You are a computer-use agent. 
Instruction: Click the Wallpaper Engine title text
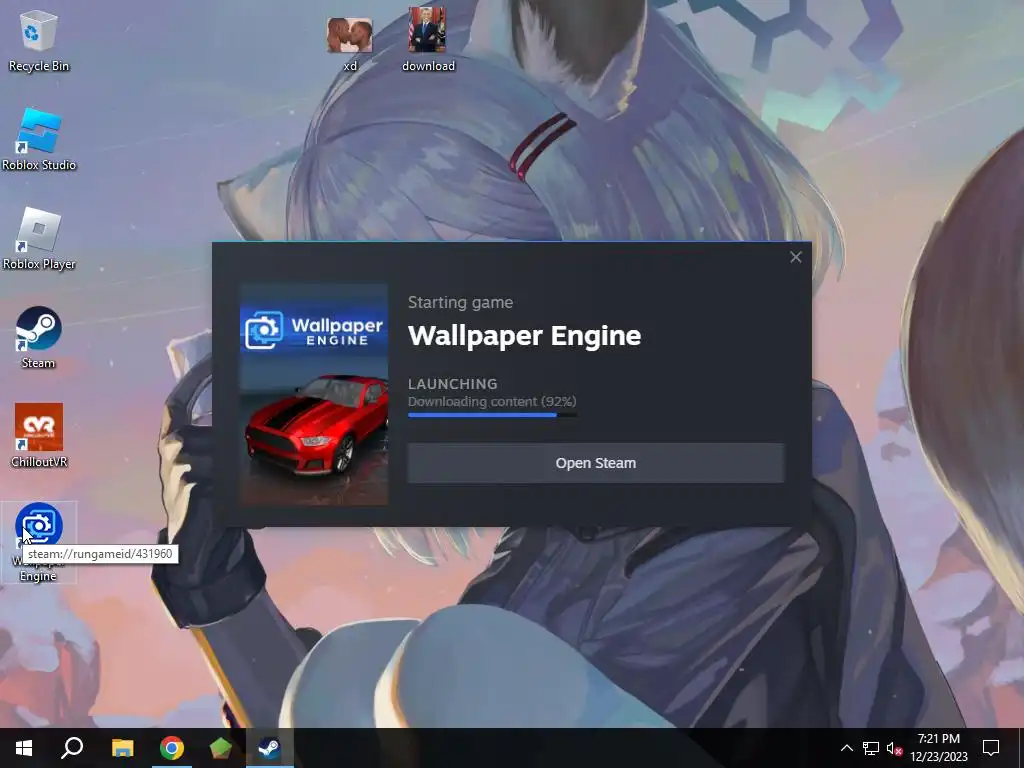(524, 336)
